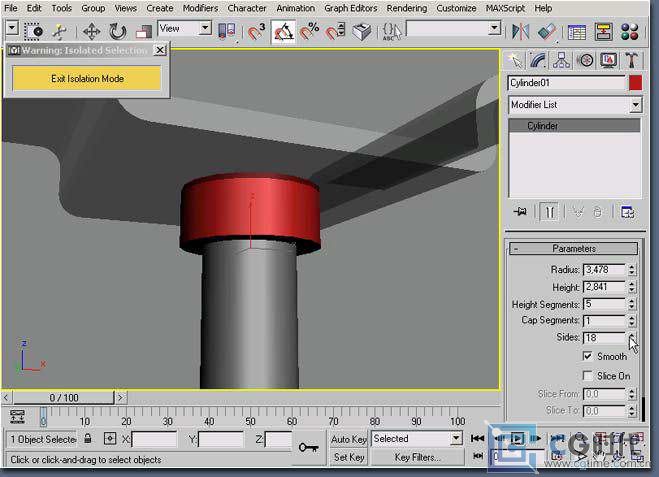This screenshot has height=477, width=659.
Task: Click the Mirror tool icon
Action: [x=520, y=32]
